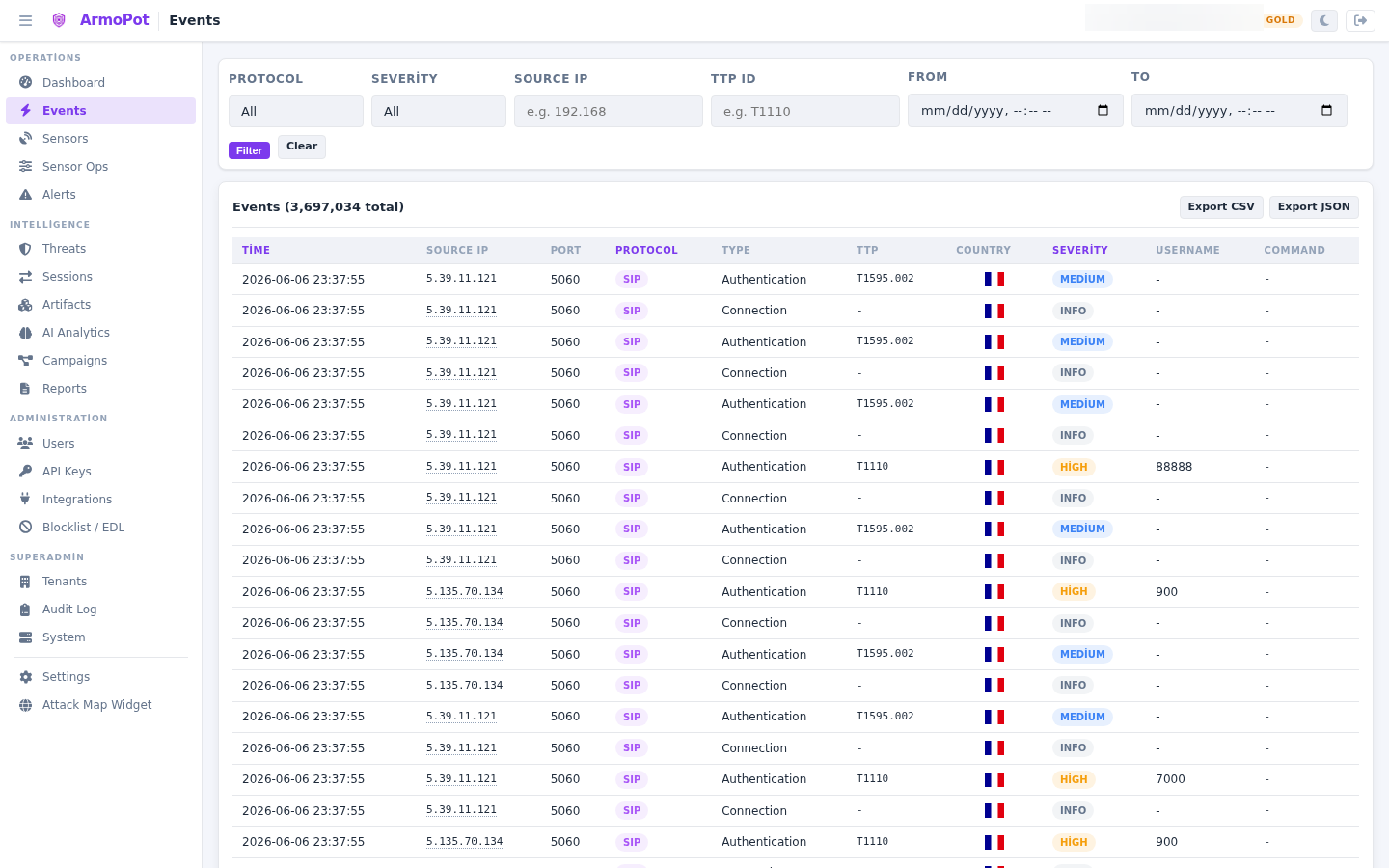Apply filters with the Filter button
This screenshot has width=1389, height=868.
click(249, 150)
